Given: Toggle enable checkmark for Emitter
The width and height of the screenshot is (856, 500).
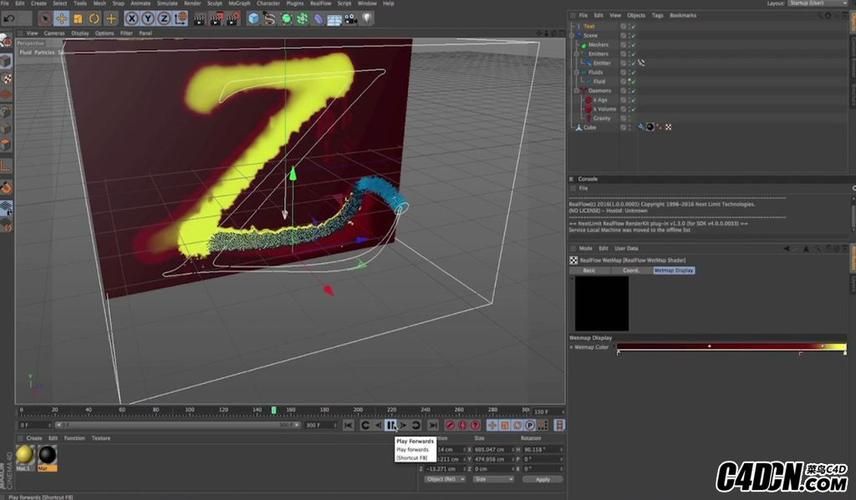Looking at the screenshot, I should click(633, 63).
